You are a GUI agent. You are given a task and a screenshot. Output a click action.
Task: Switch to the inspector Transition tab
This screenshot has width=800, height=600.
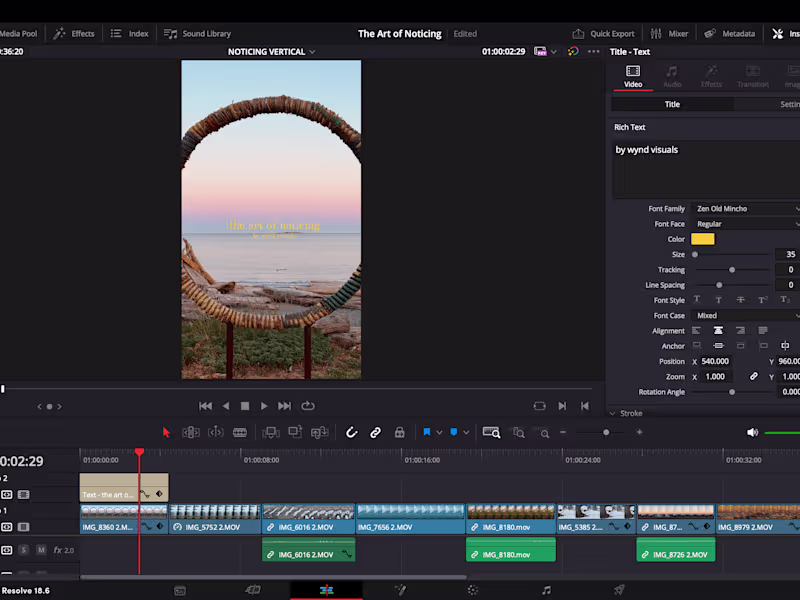tap(753, 77)
